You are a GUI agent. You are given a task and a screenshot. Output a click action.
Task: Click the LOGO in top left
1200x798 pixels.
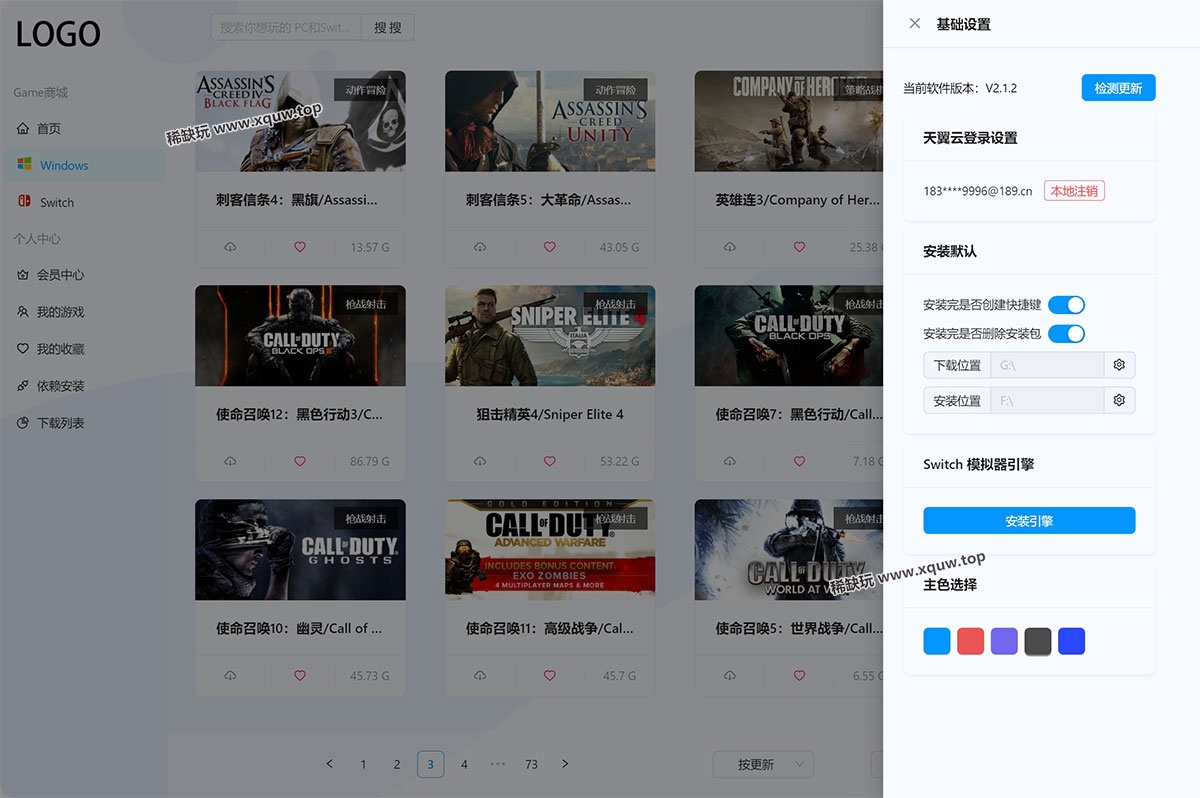point(59,34)
